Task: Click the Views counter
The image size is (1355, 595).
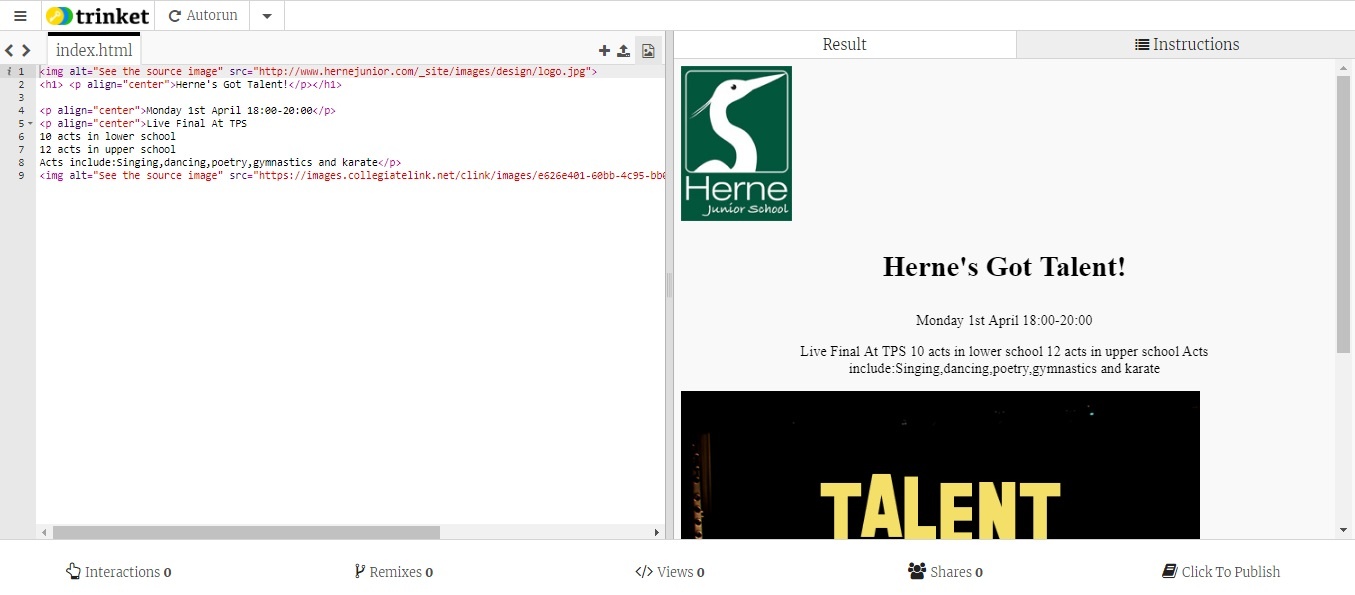Action: coord(669,572)
